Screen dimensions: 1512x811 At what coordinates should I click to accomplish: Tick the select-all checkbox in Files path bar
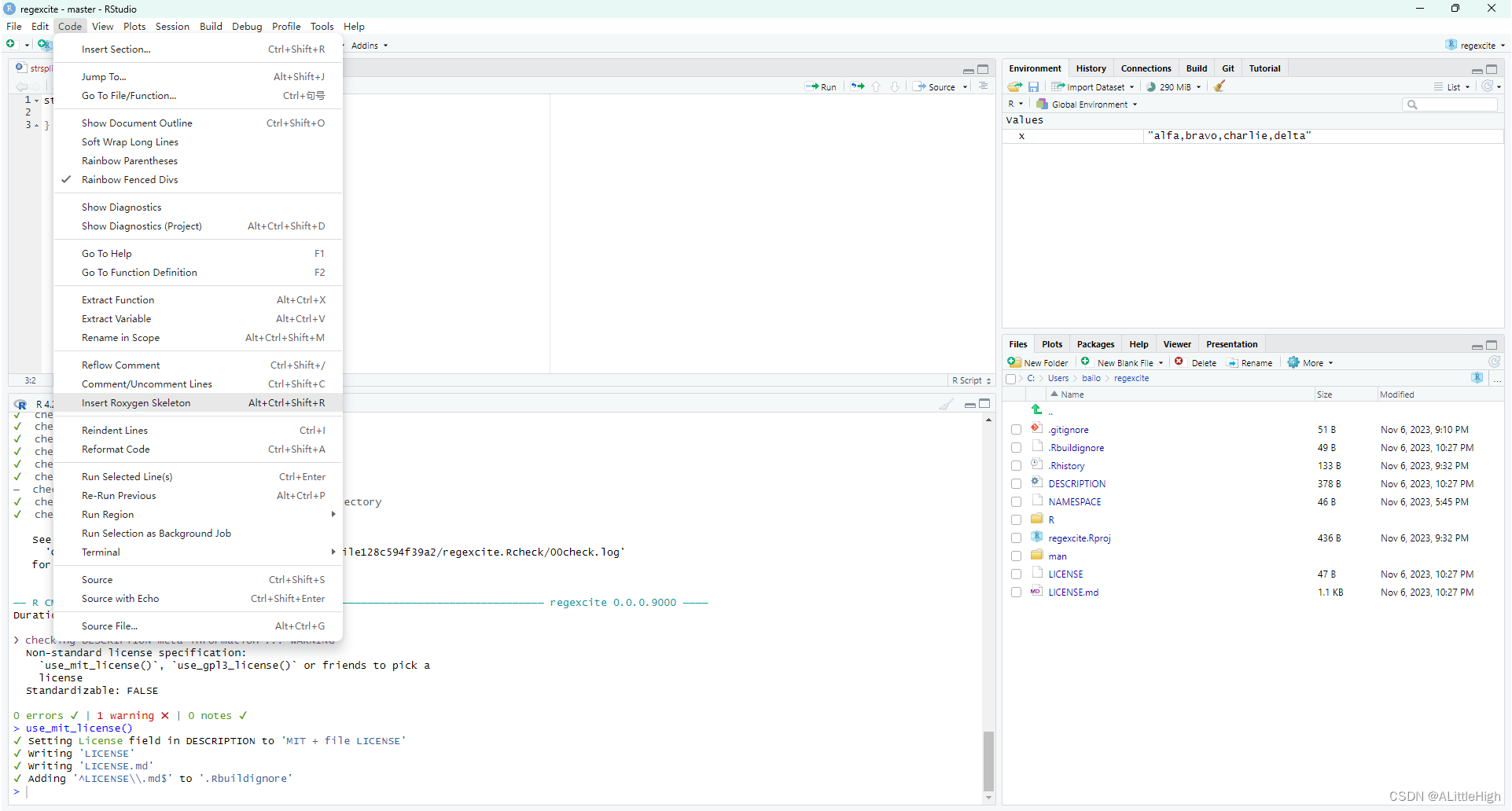pyautogui.click(x=1011, y=379)
